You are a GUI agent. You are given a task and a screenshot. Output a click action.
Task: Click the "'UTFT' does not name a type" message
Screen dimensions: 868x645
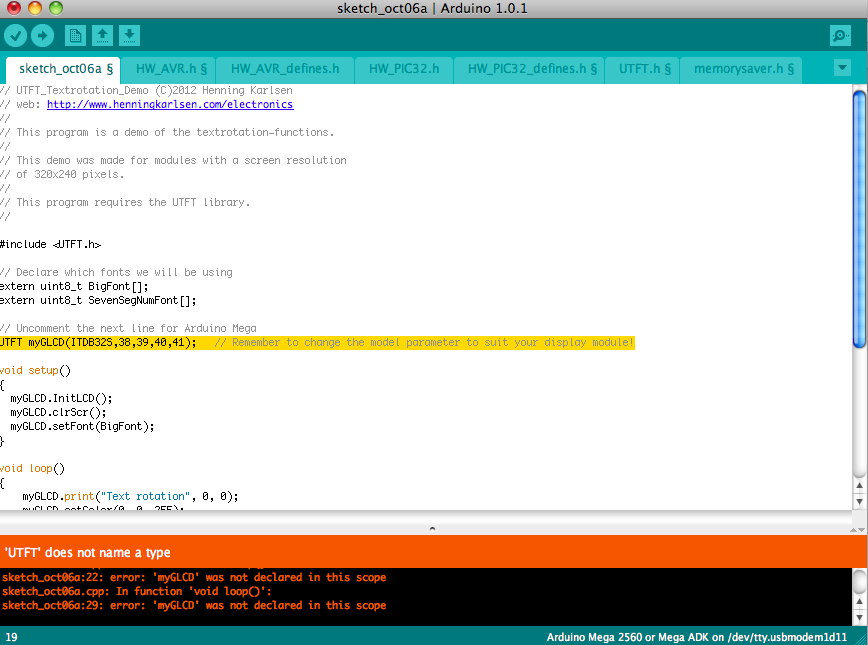tap(87, 553)
